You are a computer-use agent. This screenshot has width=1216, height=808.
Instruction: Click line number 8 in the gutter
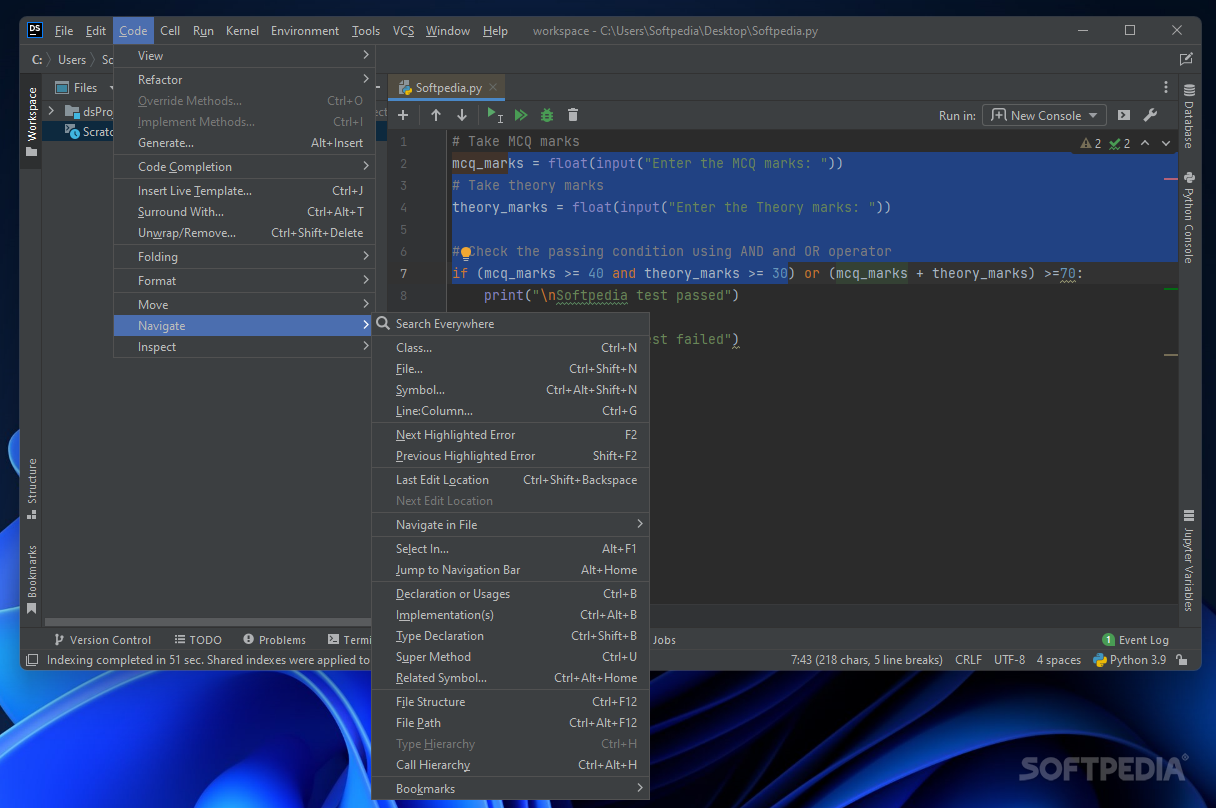[x=403, y=296]
